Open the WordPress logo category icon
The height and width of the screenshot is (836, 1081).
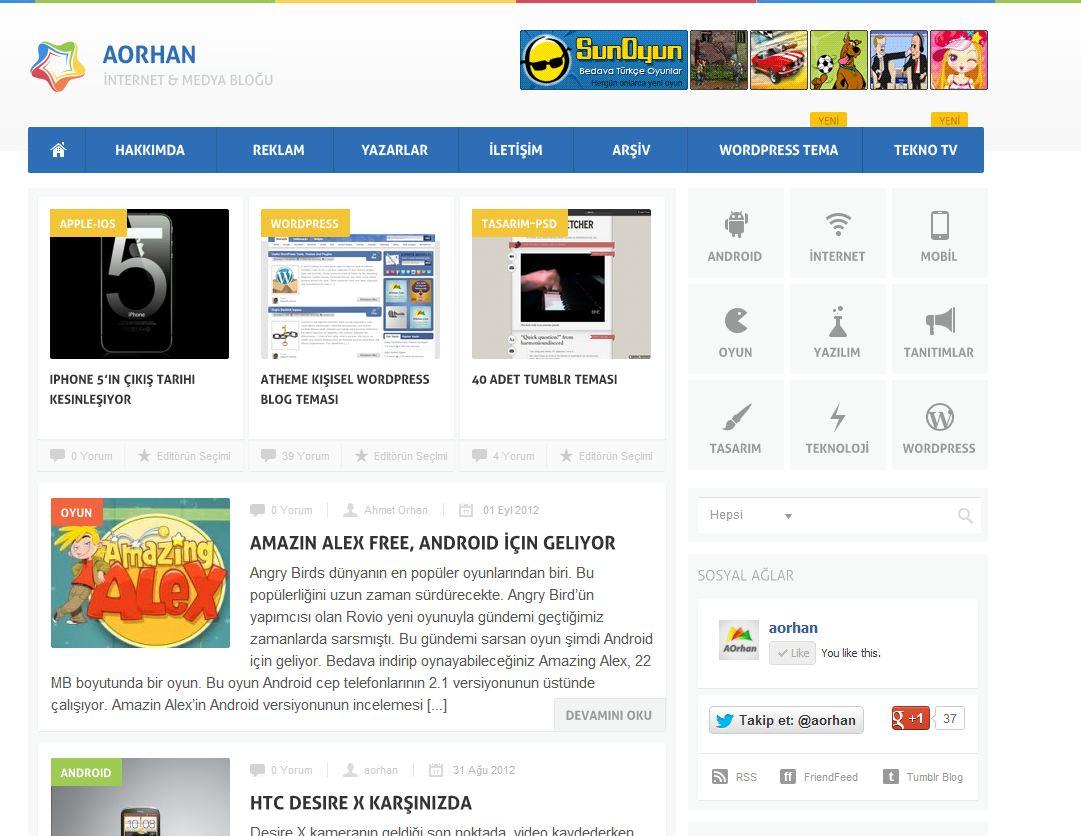click(x=940, y=417)
